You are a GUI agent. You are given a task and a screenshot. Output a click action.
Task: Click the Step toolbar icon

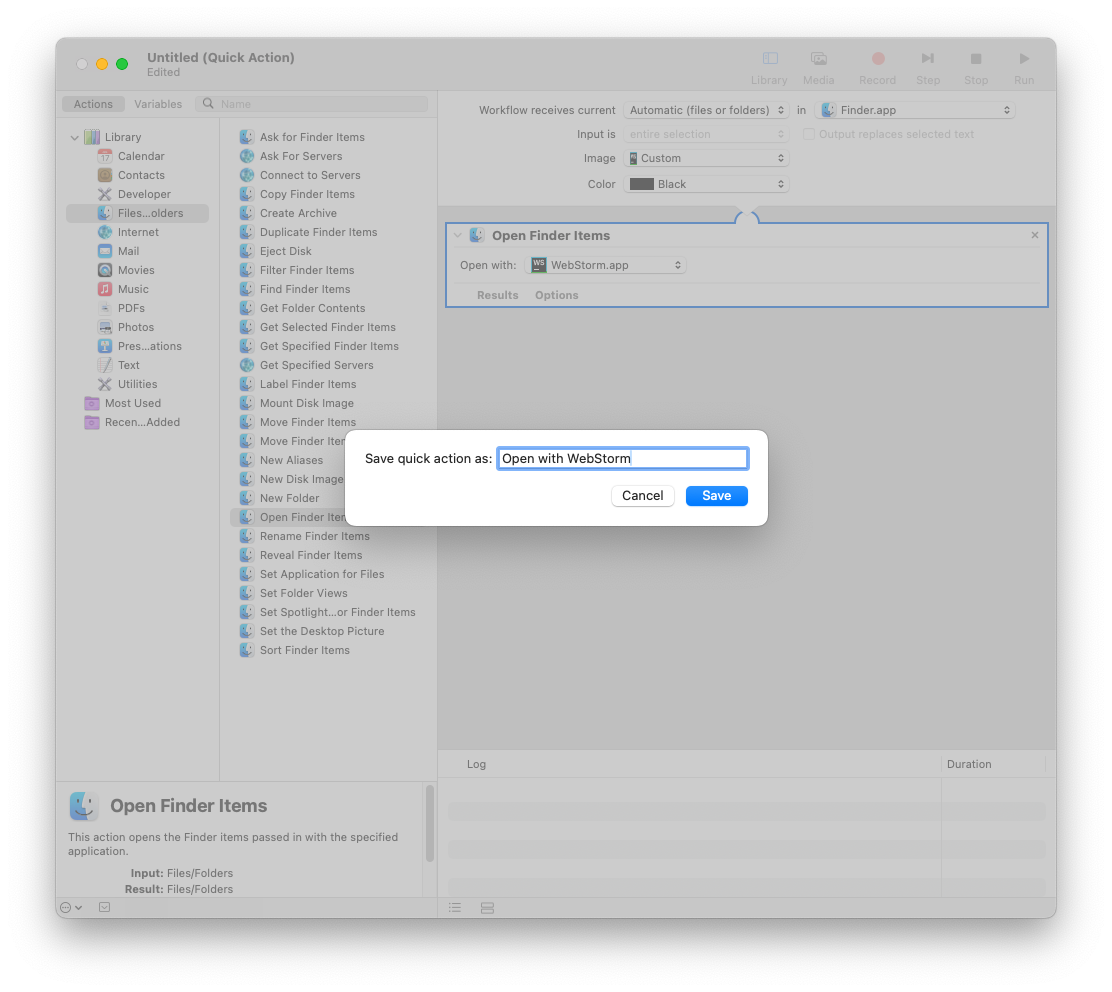[928, 58]
